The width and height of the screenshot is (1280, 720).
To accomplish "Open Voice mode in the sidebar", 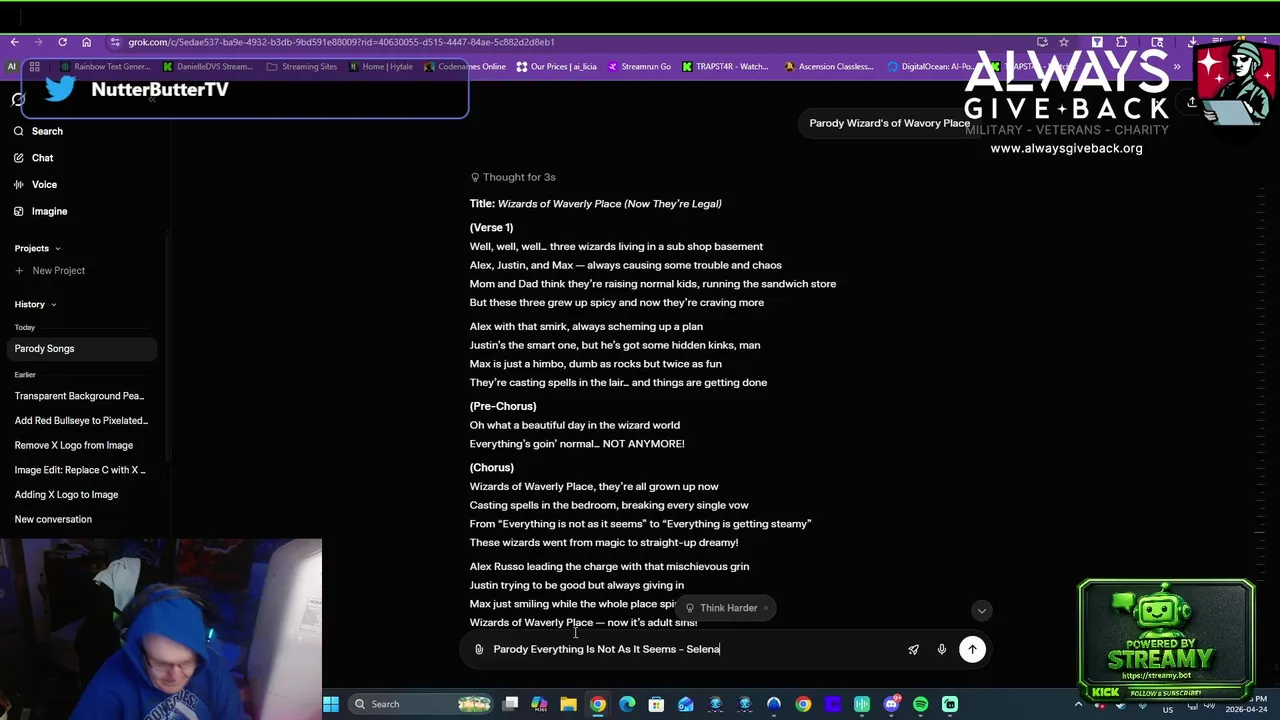I will click(x=36, y=185).
